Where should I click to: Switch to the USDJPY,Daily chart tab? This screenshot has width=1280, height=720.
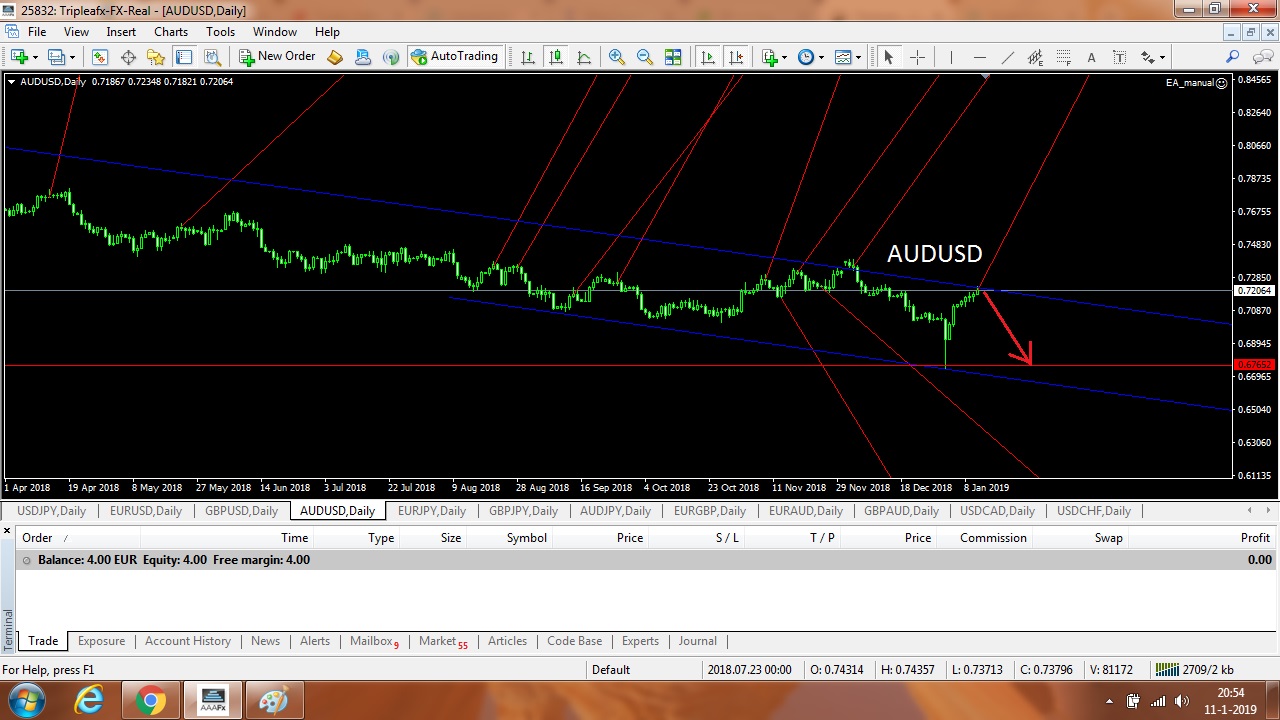(52, 511)
